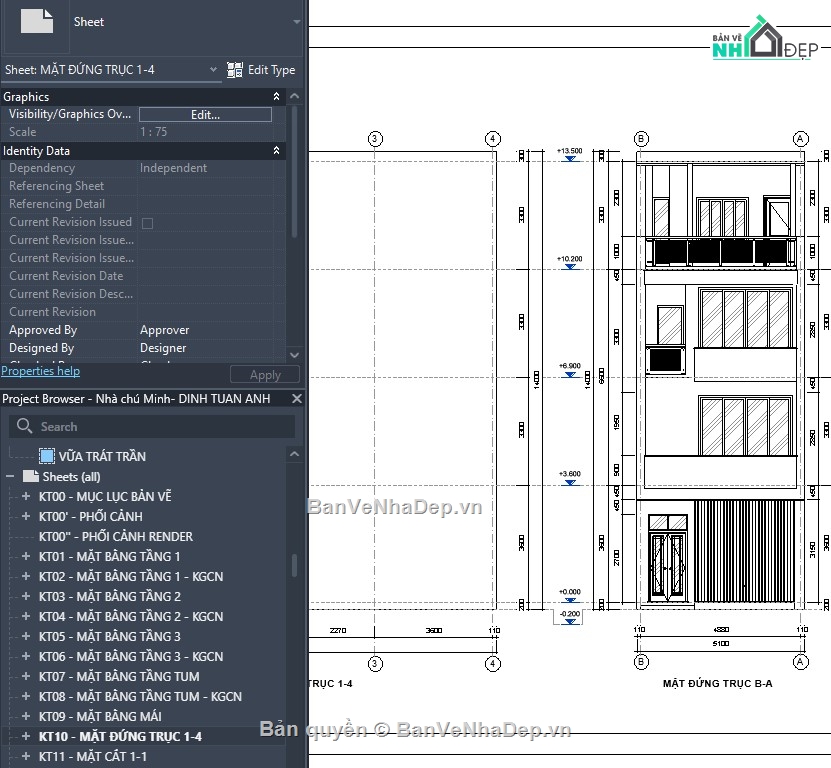Select VỮA TRÁT TRẦN tree item
The height and width of the screenshot is (768, 831).
click(x=102, y=456)
